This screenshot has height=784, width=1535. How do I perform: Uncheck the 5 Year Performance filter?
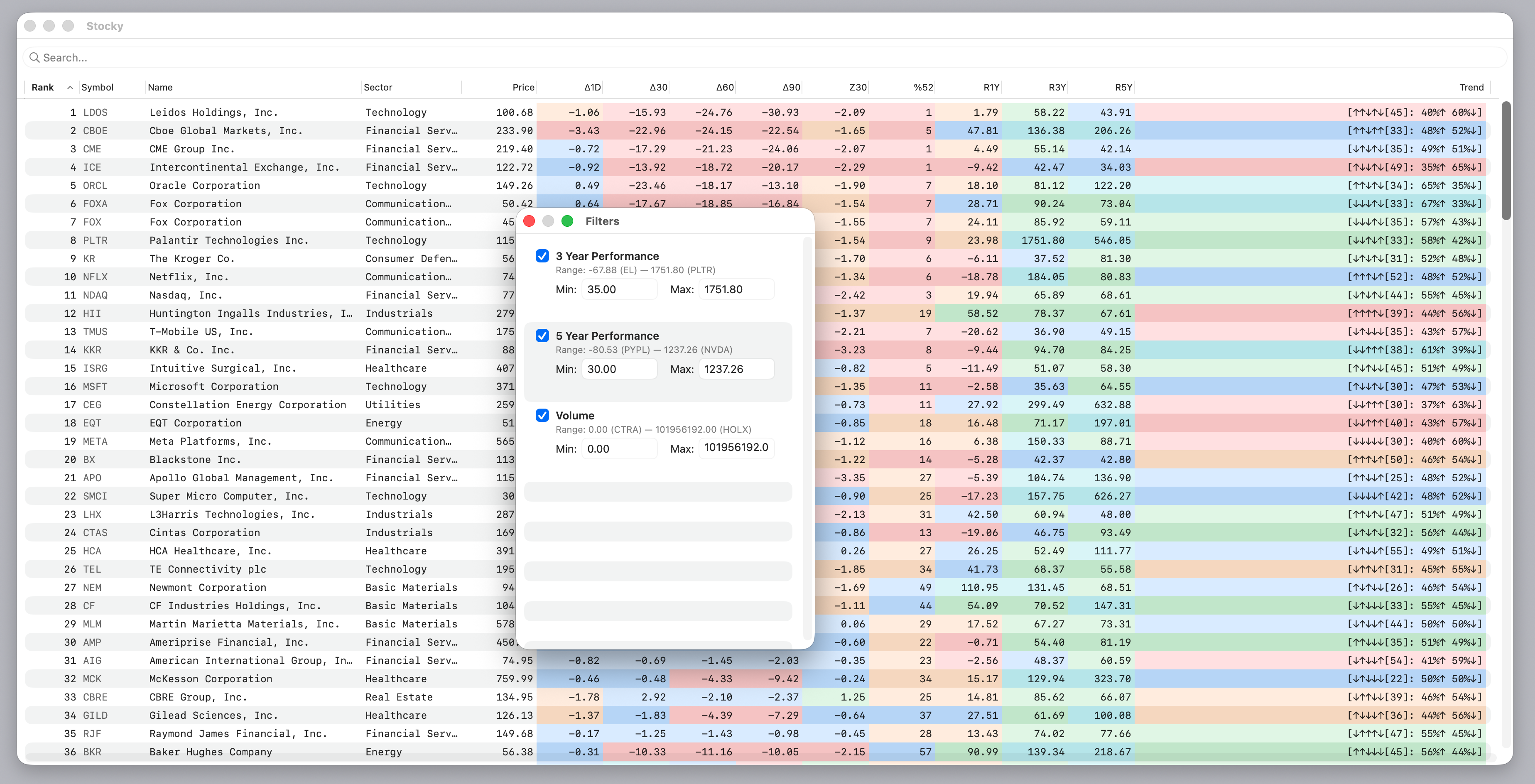click(x=542, y=336)
